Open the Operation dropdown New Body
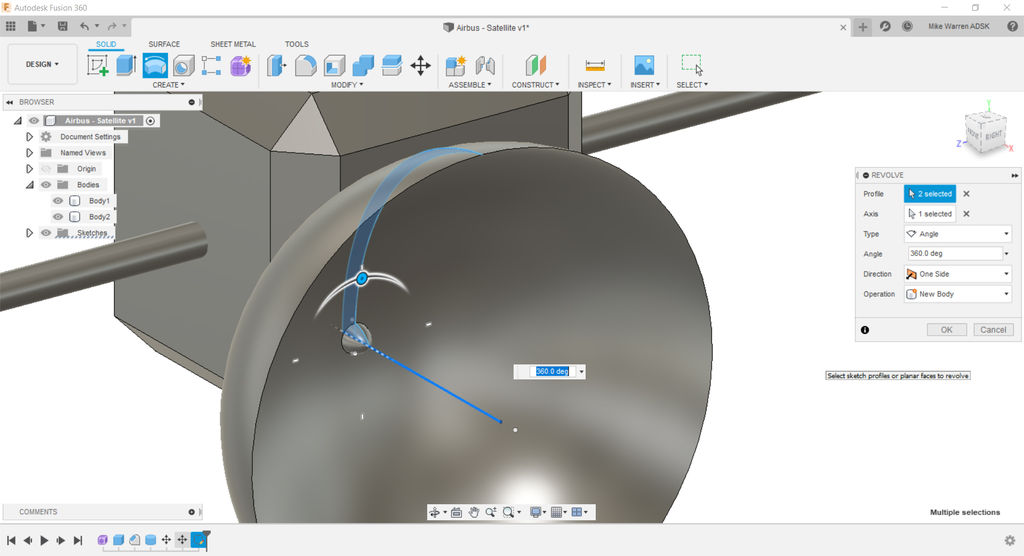Screen dimensions: 1024x556 (958, 294)
